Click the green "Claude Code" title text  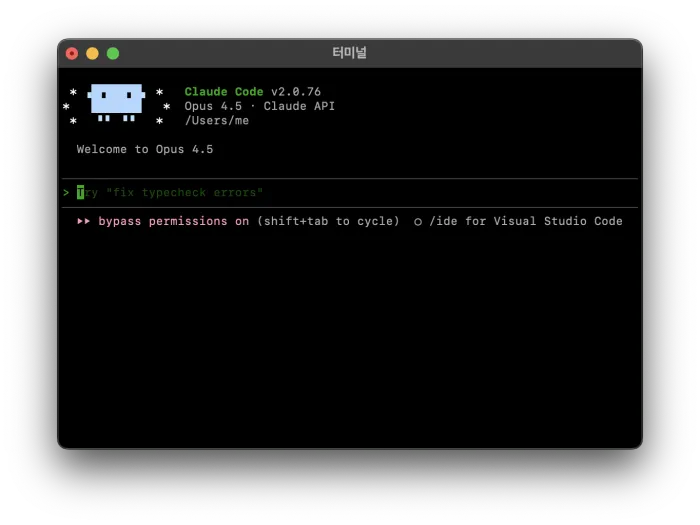[224, 92]
